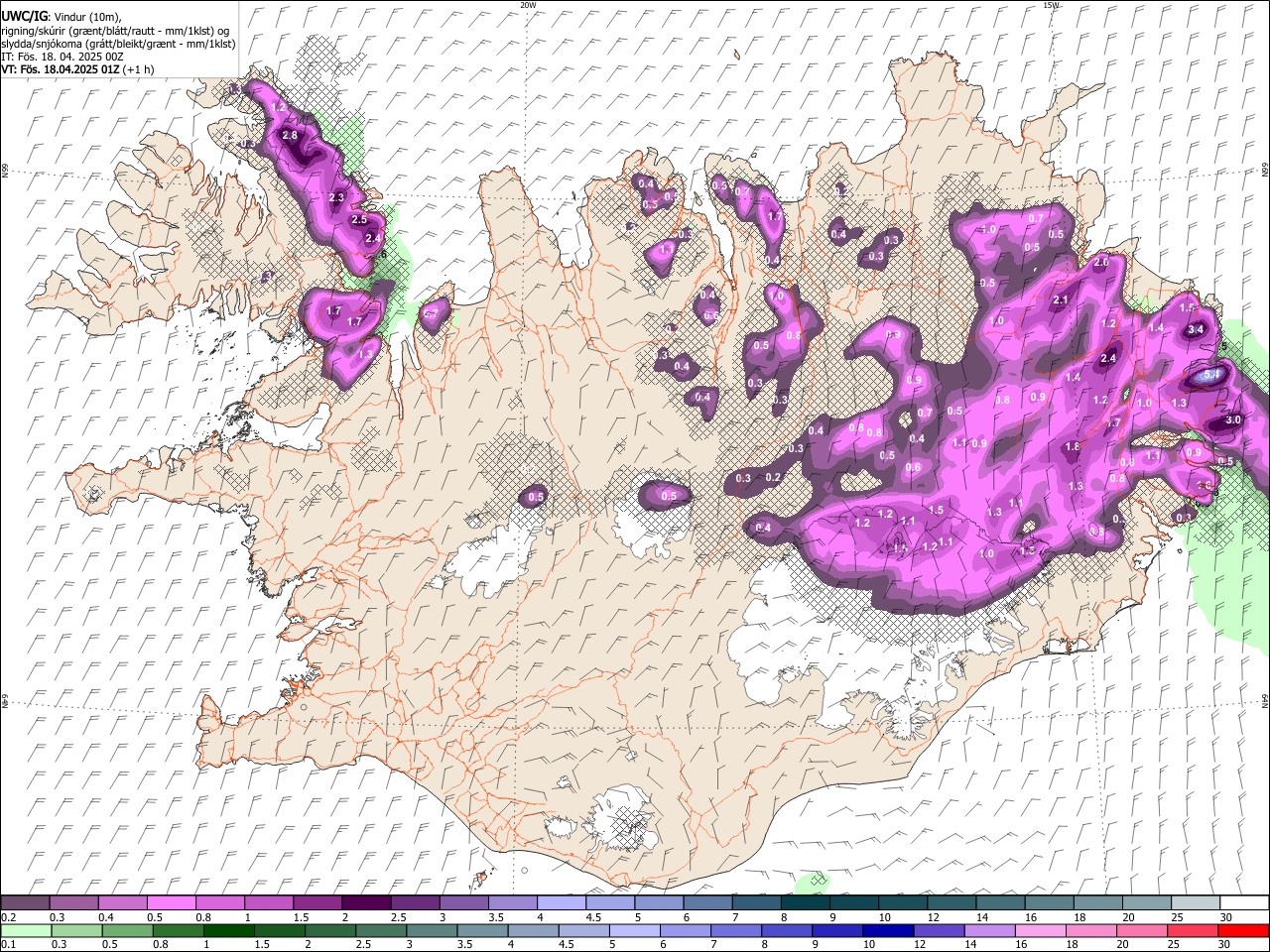1270x952 pixels.
Task: Click the 3.4 snowfall value on map
Action: coord(1196,329)
